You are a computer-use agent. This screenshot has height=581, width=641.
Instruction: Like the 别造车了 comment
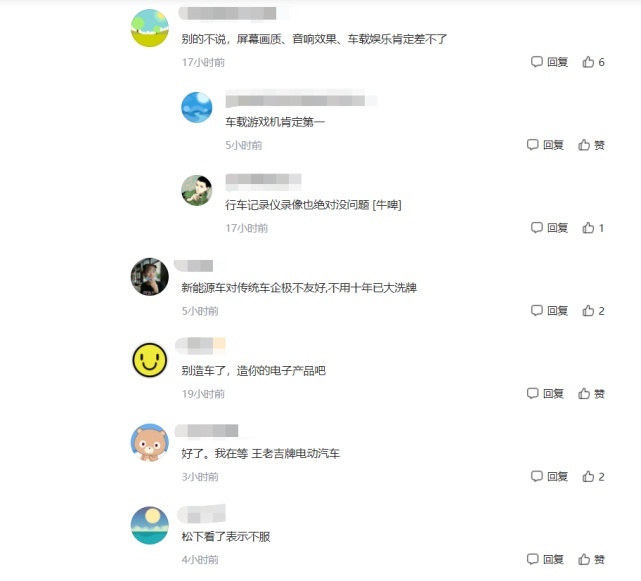coord(591,393)
